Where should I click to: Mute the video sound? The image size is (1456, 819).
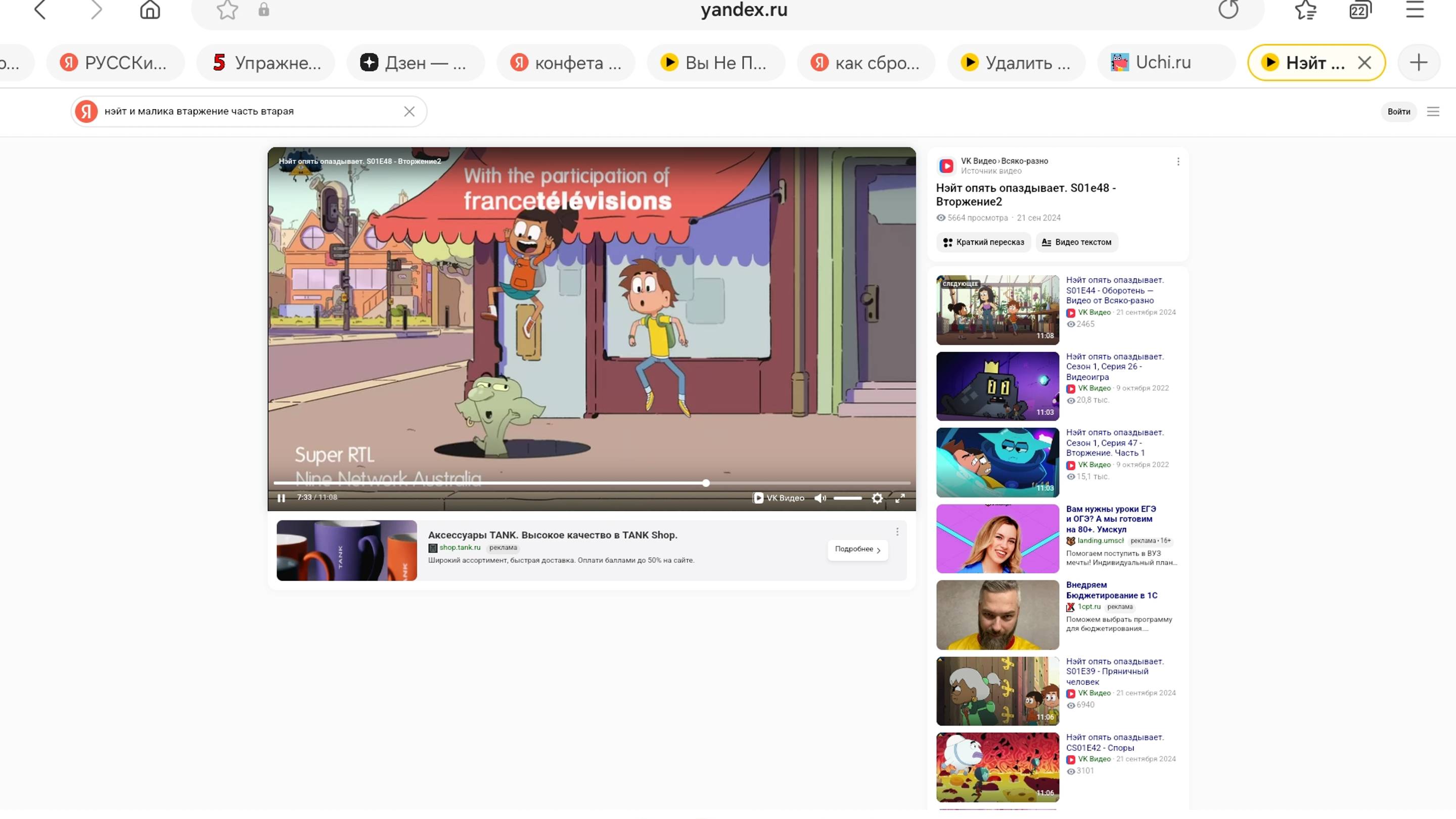pos(820,498)
